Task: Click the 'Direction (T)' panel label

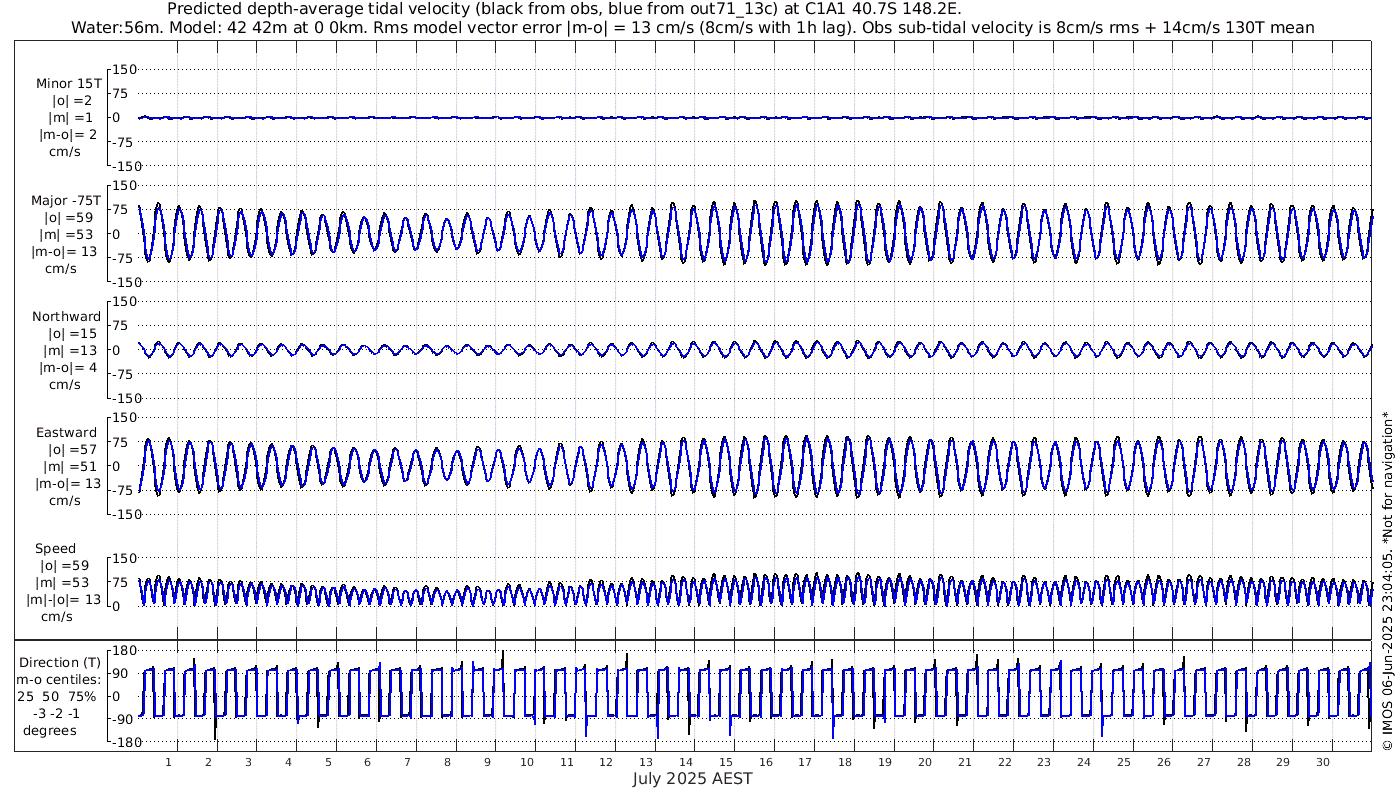Action: click(60, 662)
